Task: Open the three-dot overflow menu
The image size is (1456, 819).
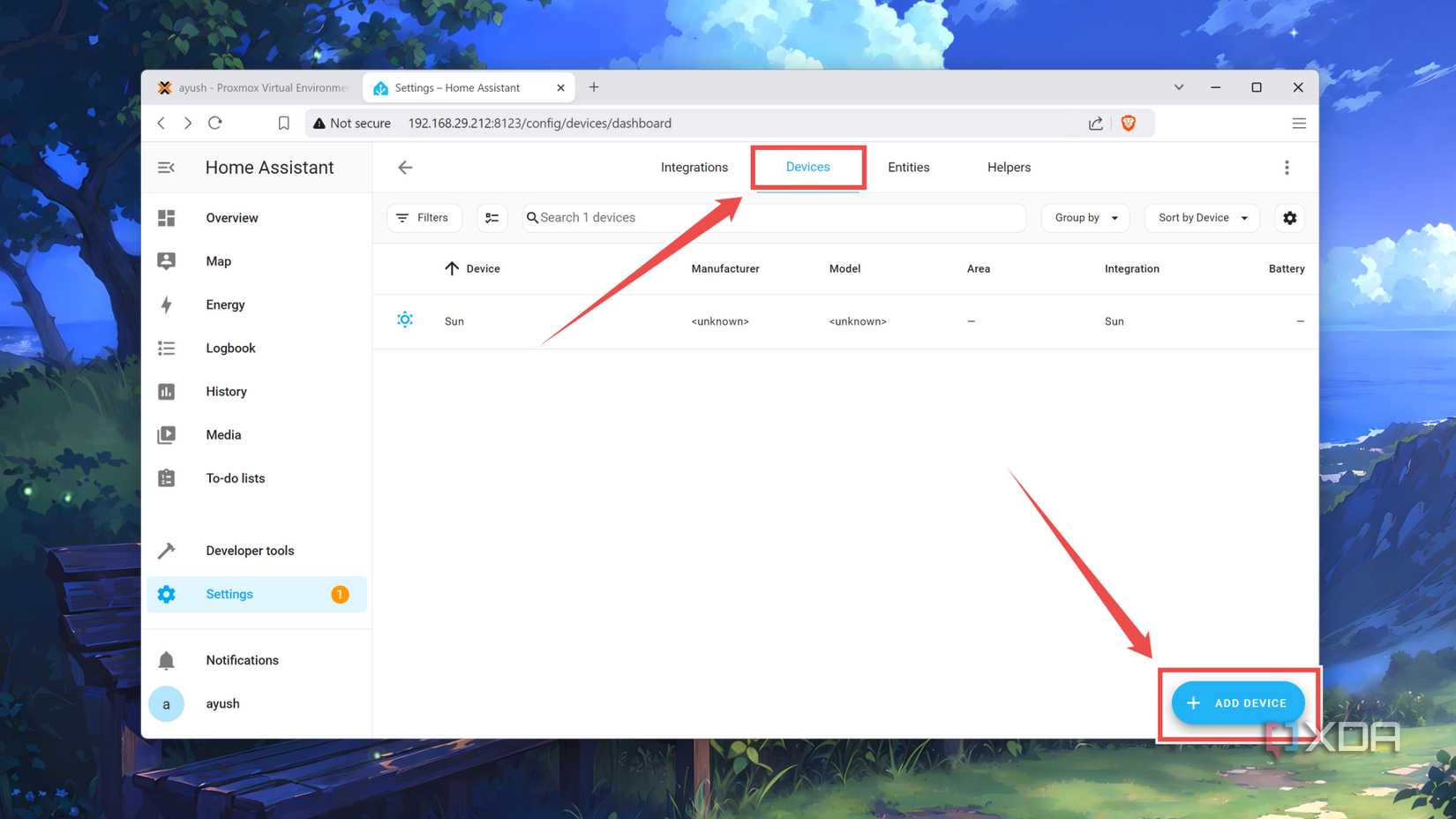Action: point(1287,168)
